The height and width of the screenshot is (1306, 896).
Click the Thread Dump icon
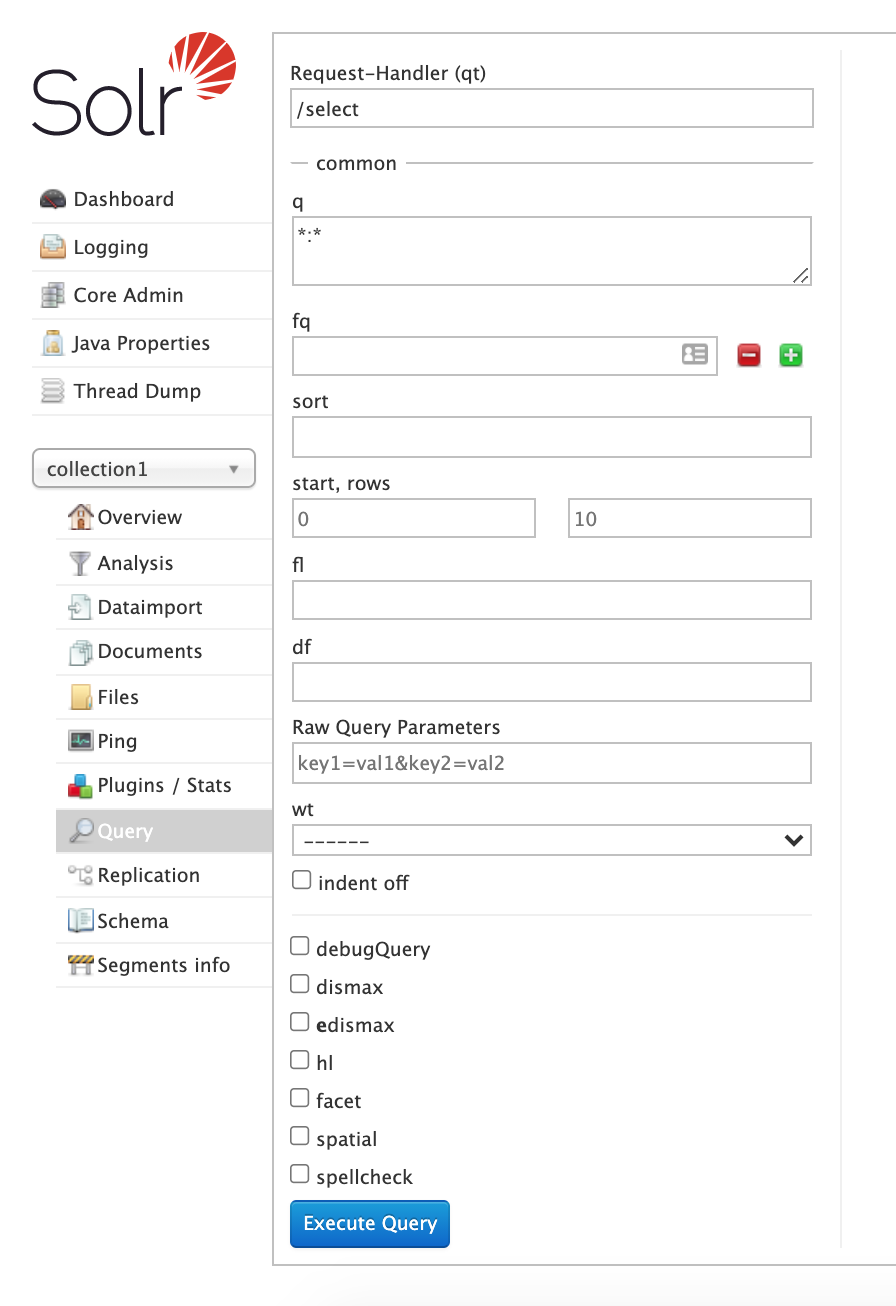[53, 391]
